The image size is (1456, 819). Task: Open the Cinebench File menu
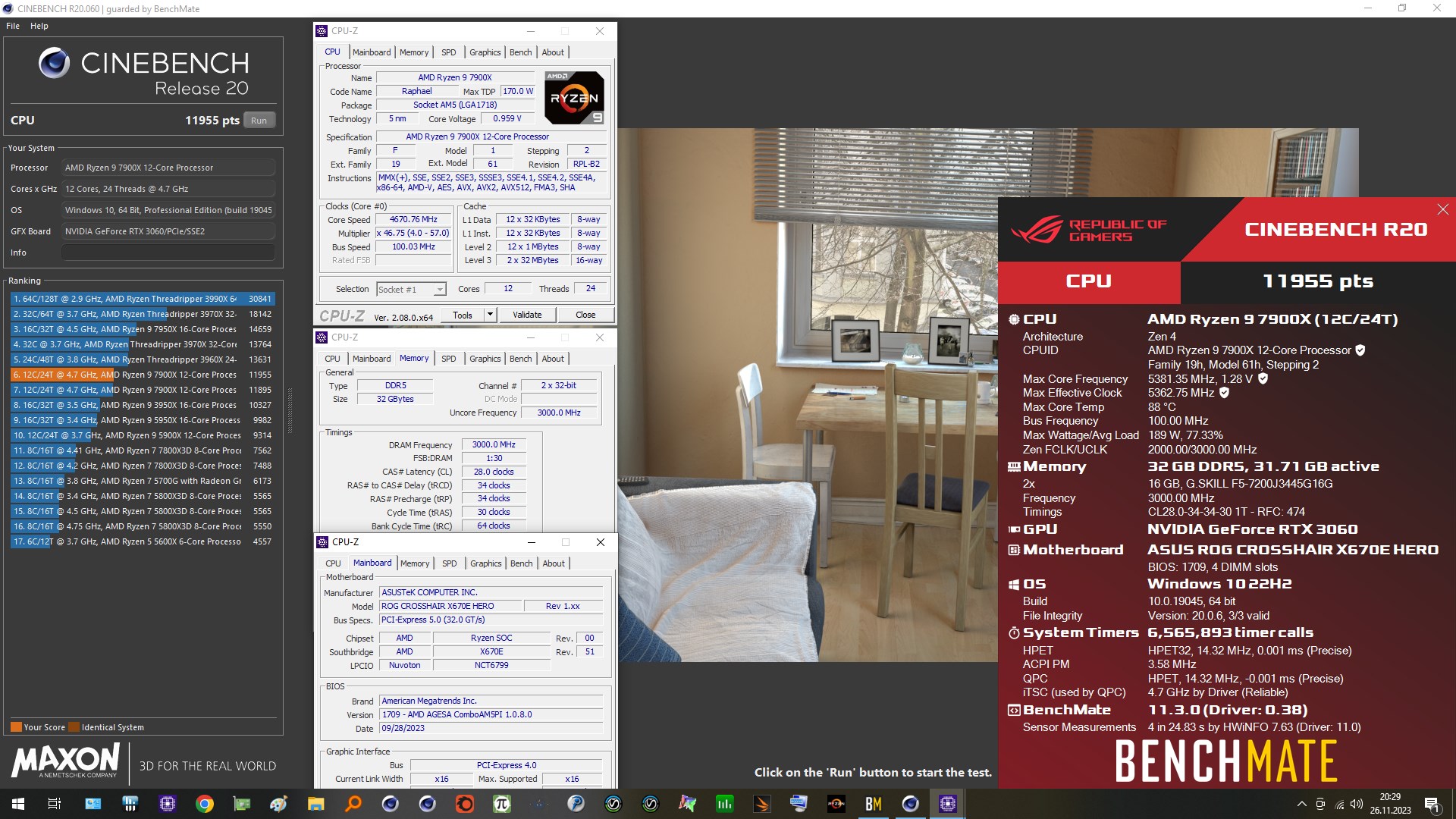coord(13,26)
